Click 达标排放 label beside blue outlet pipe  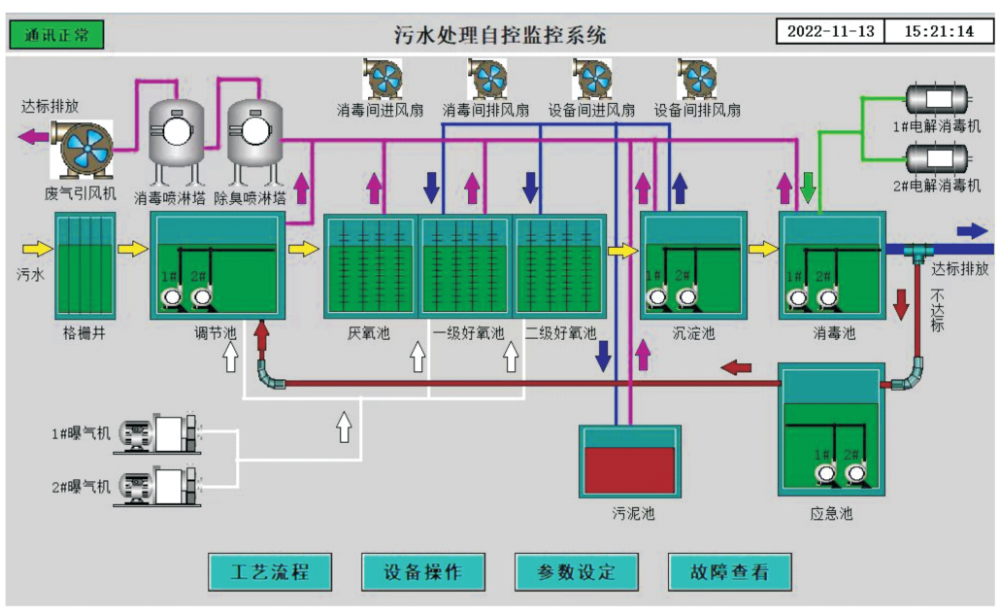[x=960, y=268]
